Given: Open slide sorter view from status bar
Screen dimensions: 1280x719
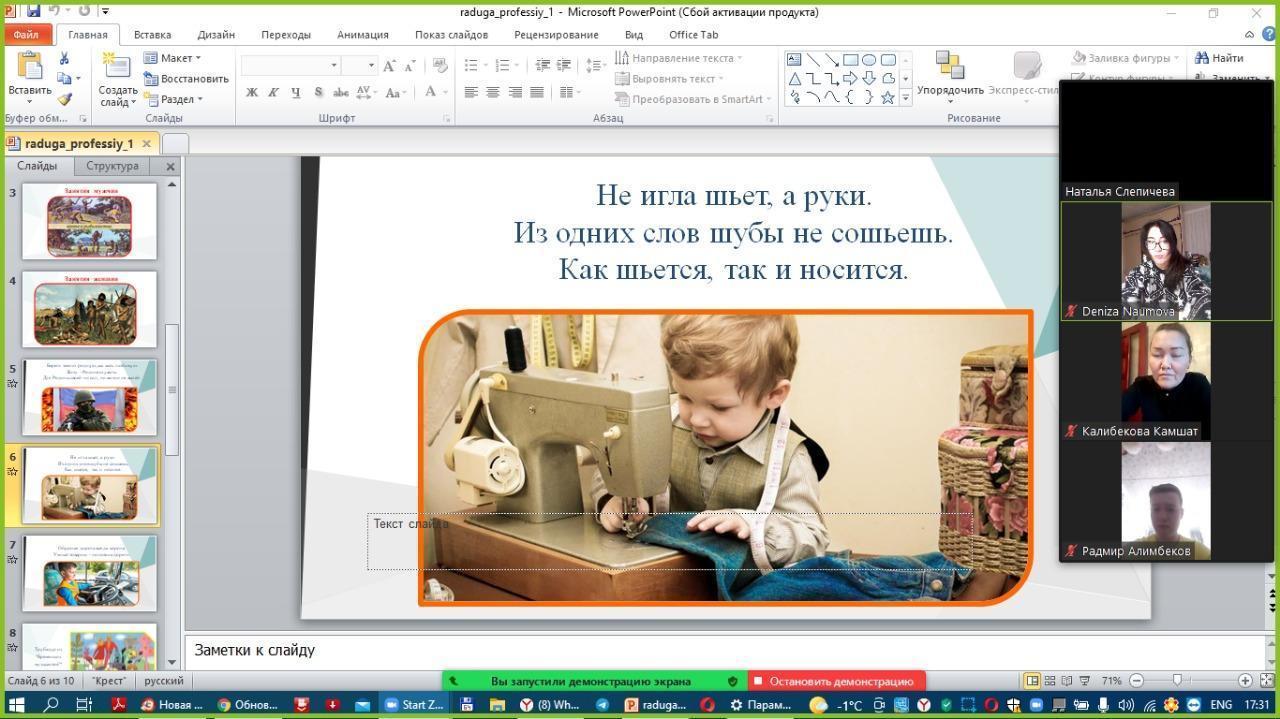Looking at the screenshot, I should [1050, 681].
